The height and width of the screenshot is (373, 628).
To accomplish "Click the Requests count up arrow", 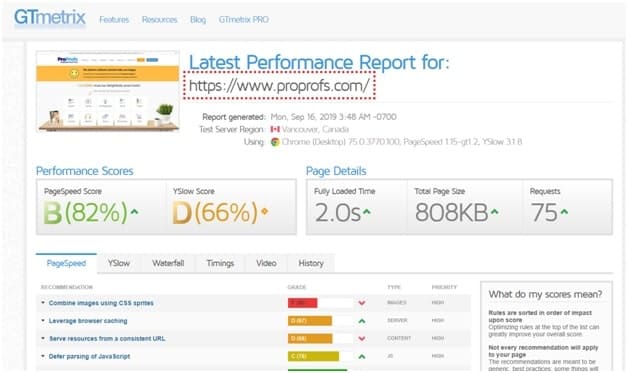I will [x=564, y=212].
